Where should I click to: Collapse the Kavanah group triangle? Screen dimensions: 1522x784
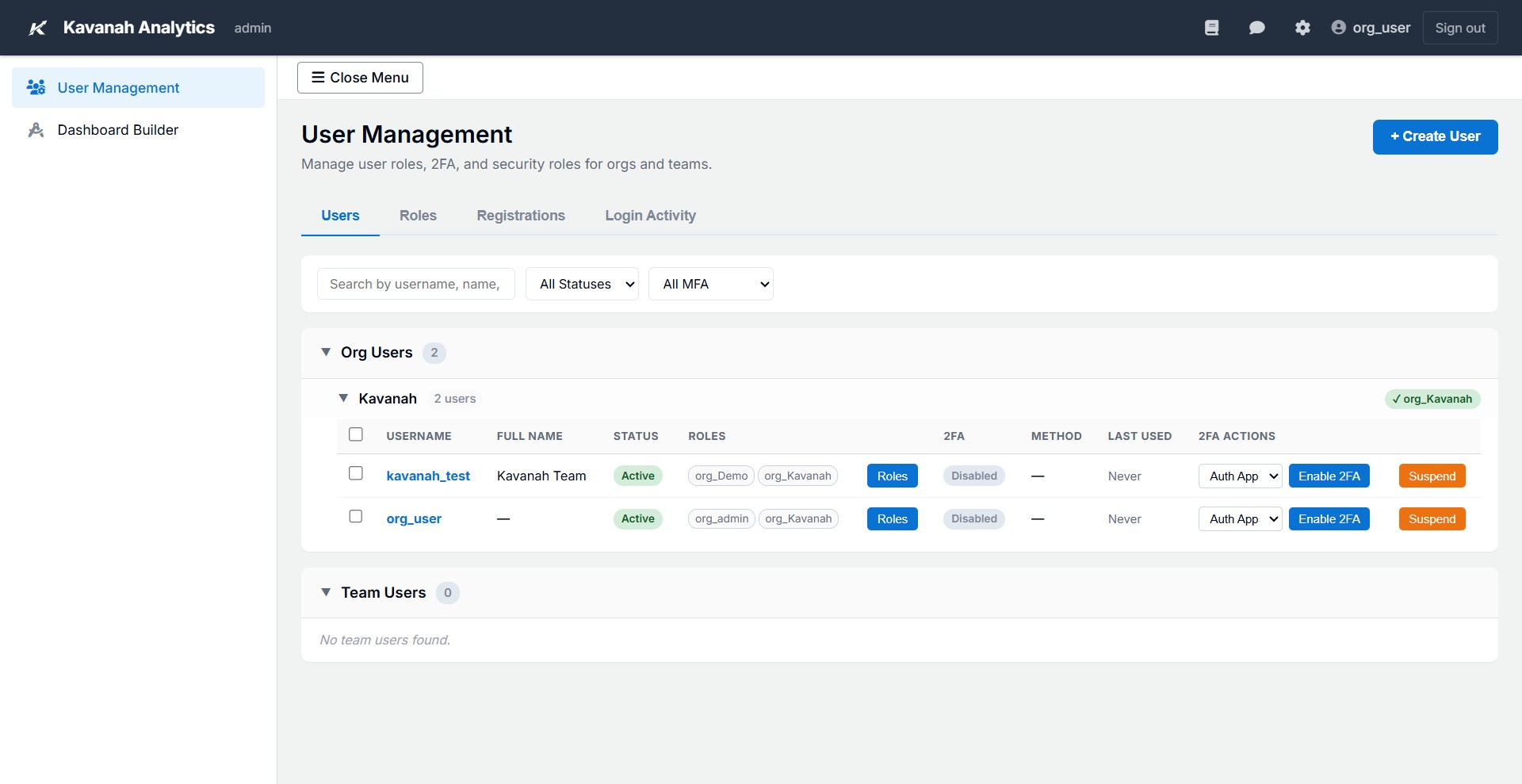point(343,398)
